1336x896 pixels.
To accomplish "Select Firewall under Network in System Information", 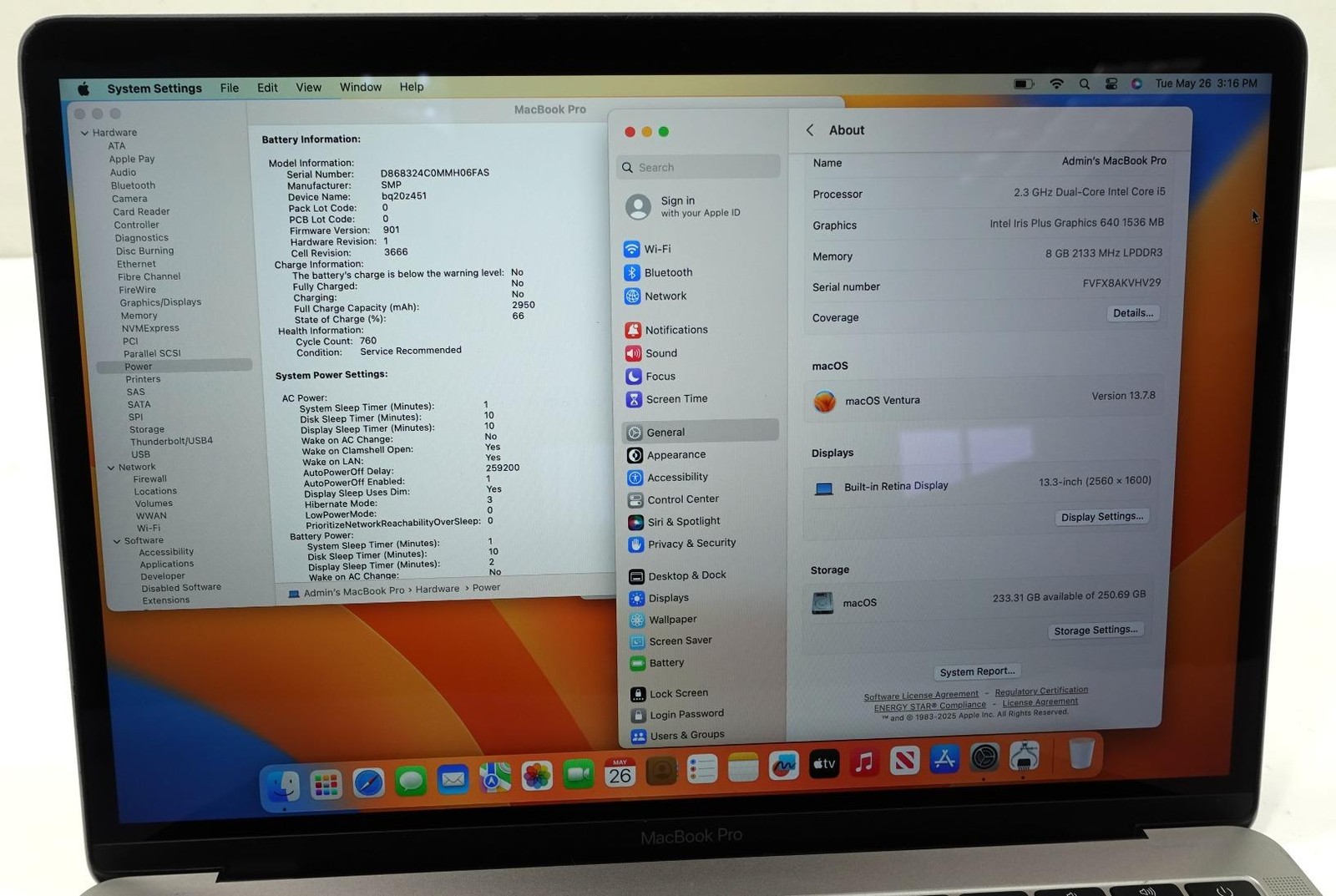I will (149, 479).
